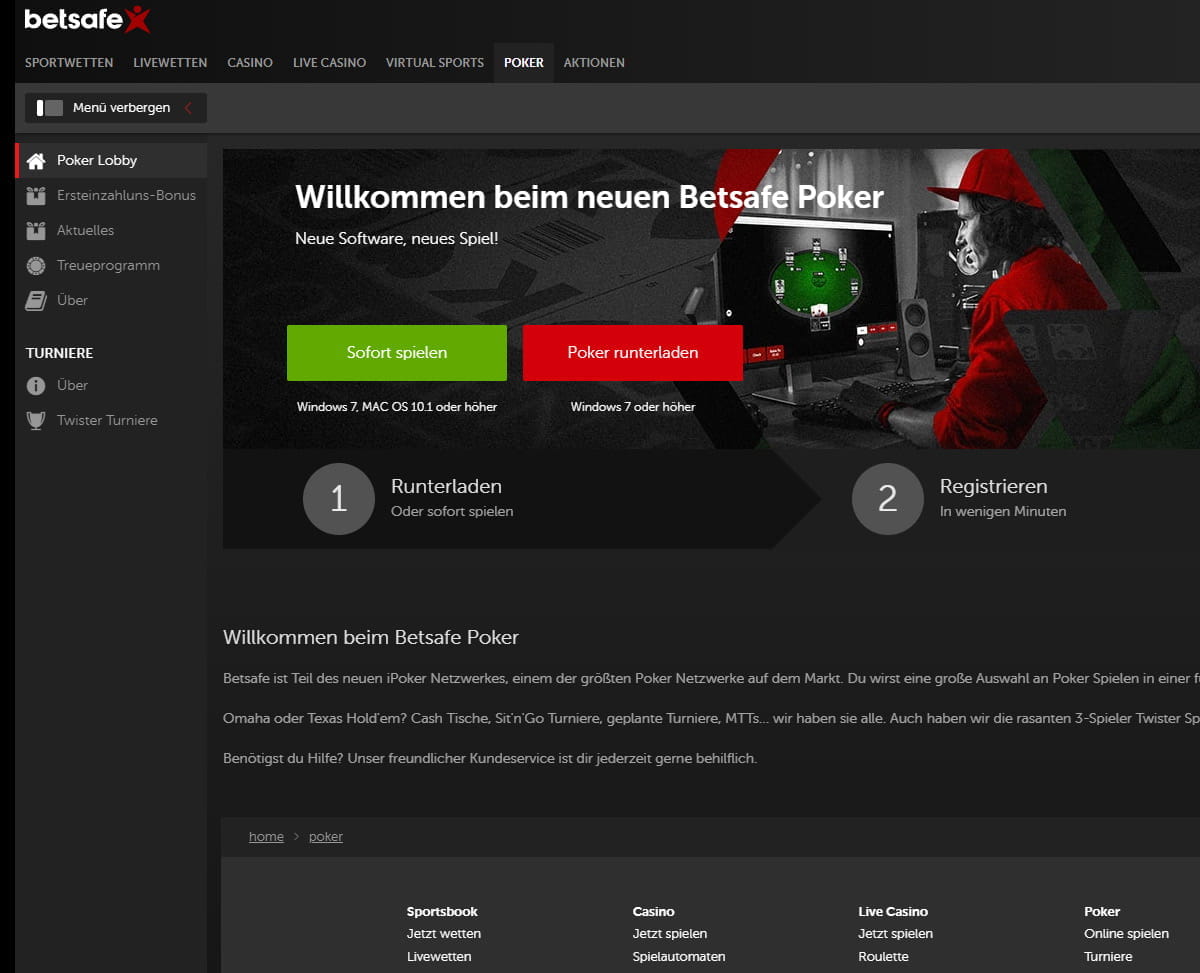
Task: Click the TURNIERE sidebar section heading
Action: (x=60, y=353)
